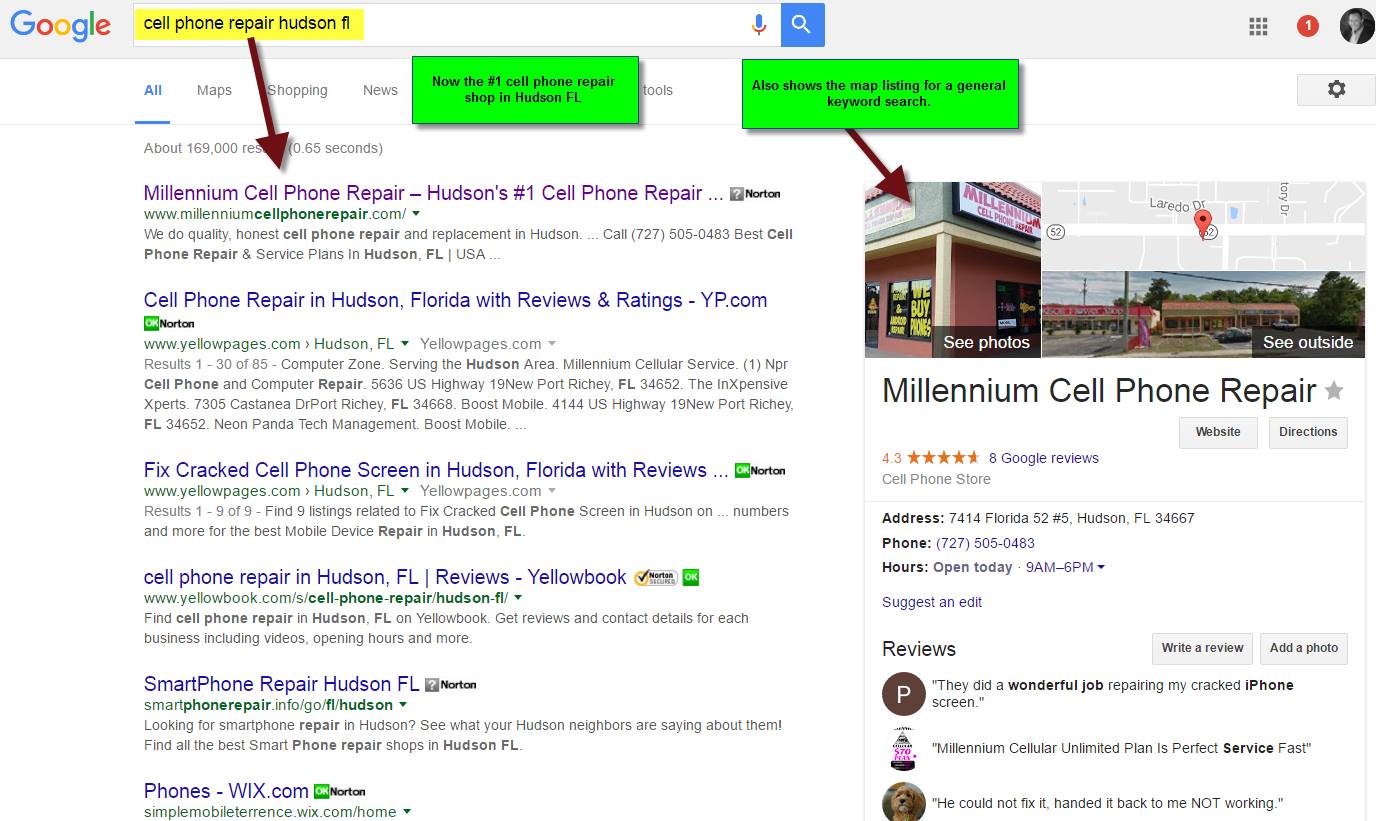Click Suggest an edit link
The image size is (1376, 821).
(x=932, y=602)
